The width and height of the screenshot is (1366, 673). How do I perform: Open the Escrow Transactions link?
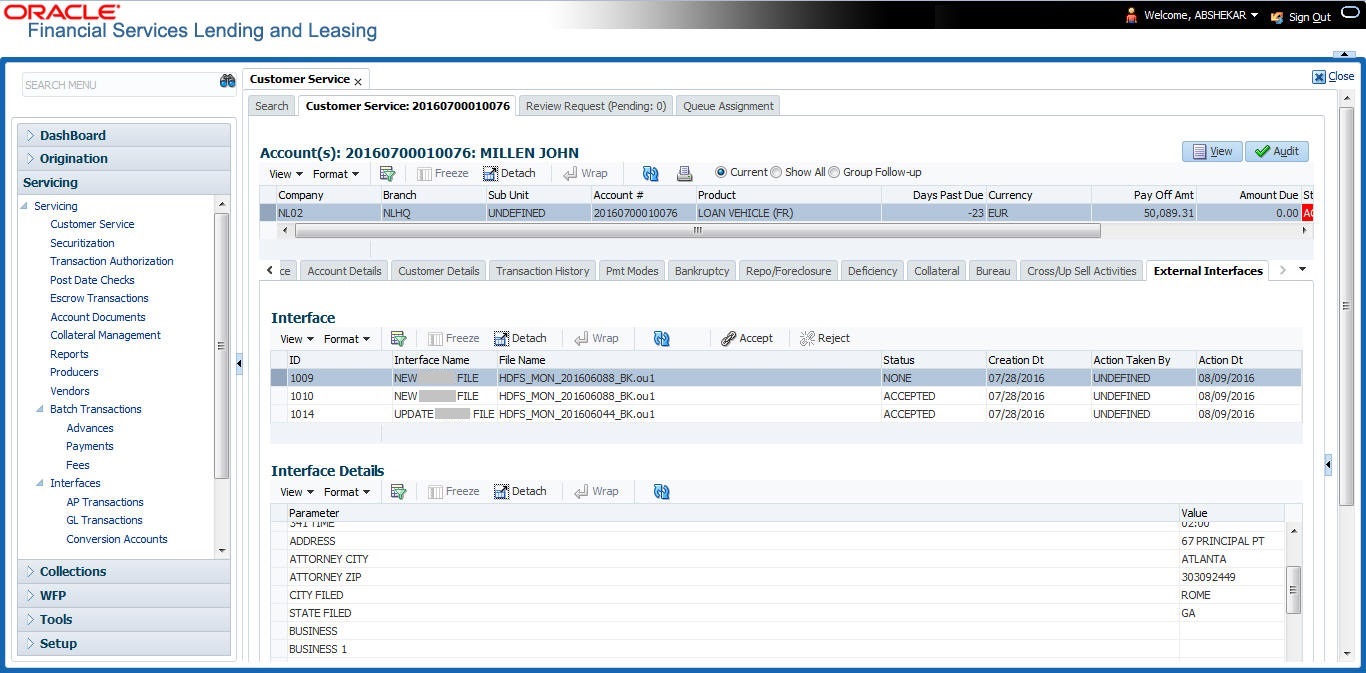pos(99,298)
